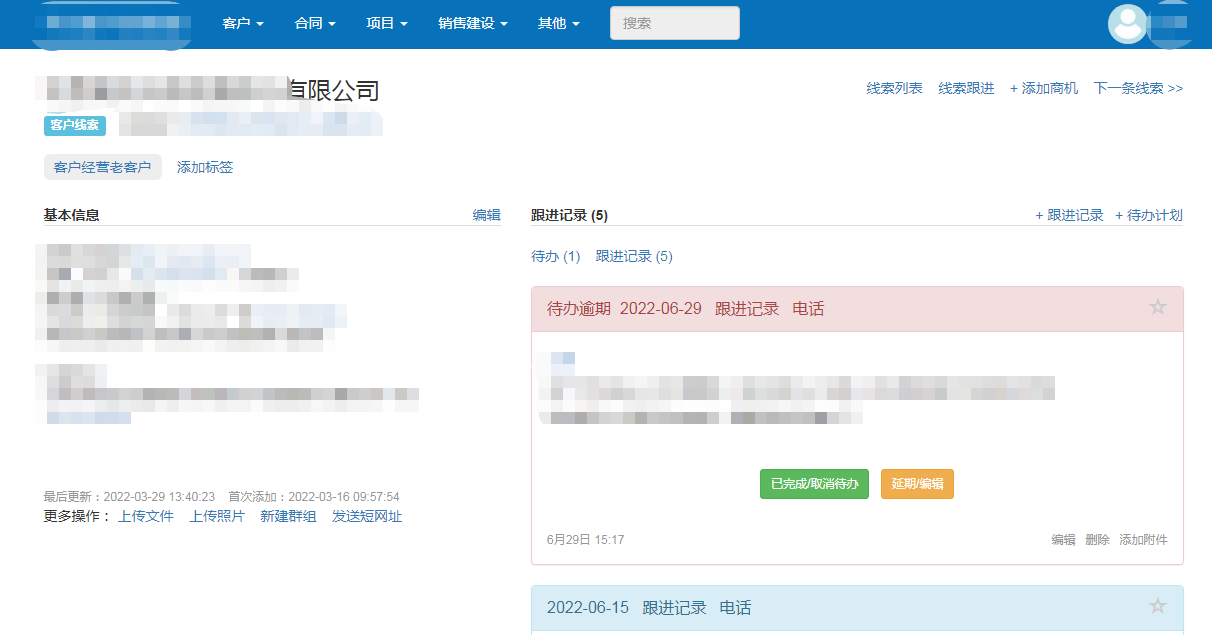Screen dimensions: 1212x635
Task: Click + 待办计划 to add plan
Action: pyautogui.click(x=1149, y=215)
